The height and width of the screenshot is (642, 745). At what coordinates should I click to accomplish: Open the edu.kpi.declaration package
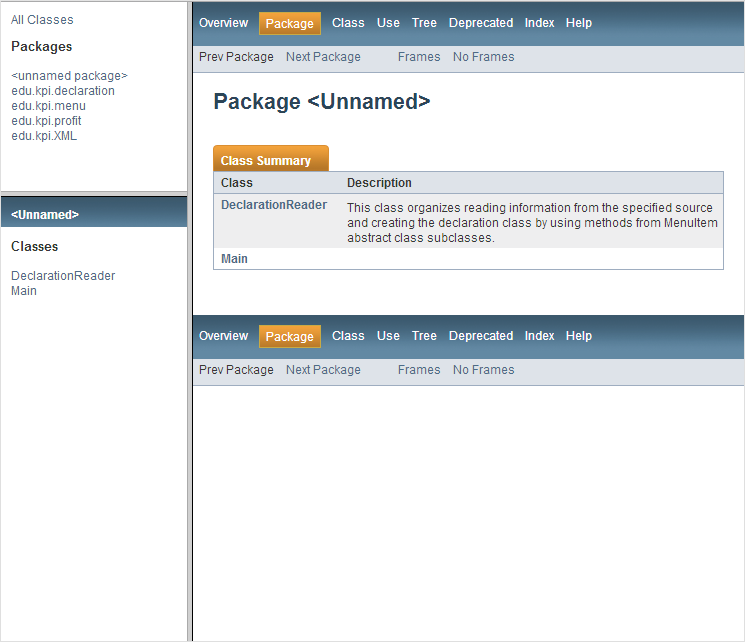point(63,91)
